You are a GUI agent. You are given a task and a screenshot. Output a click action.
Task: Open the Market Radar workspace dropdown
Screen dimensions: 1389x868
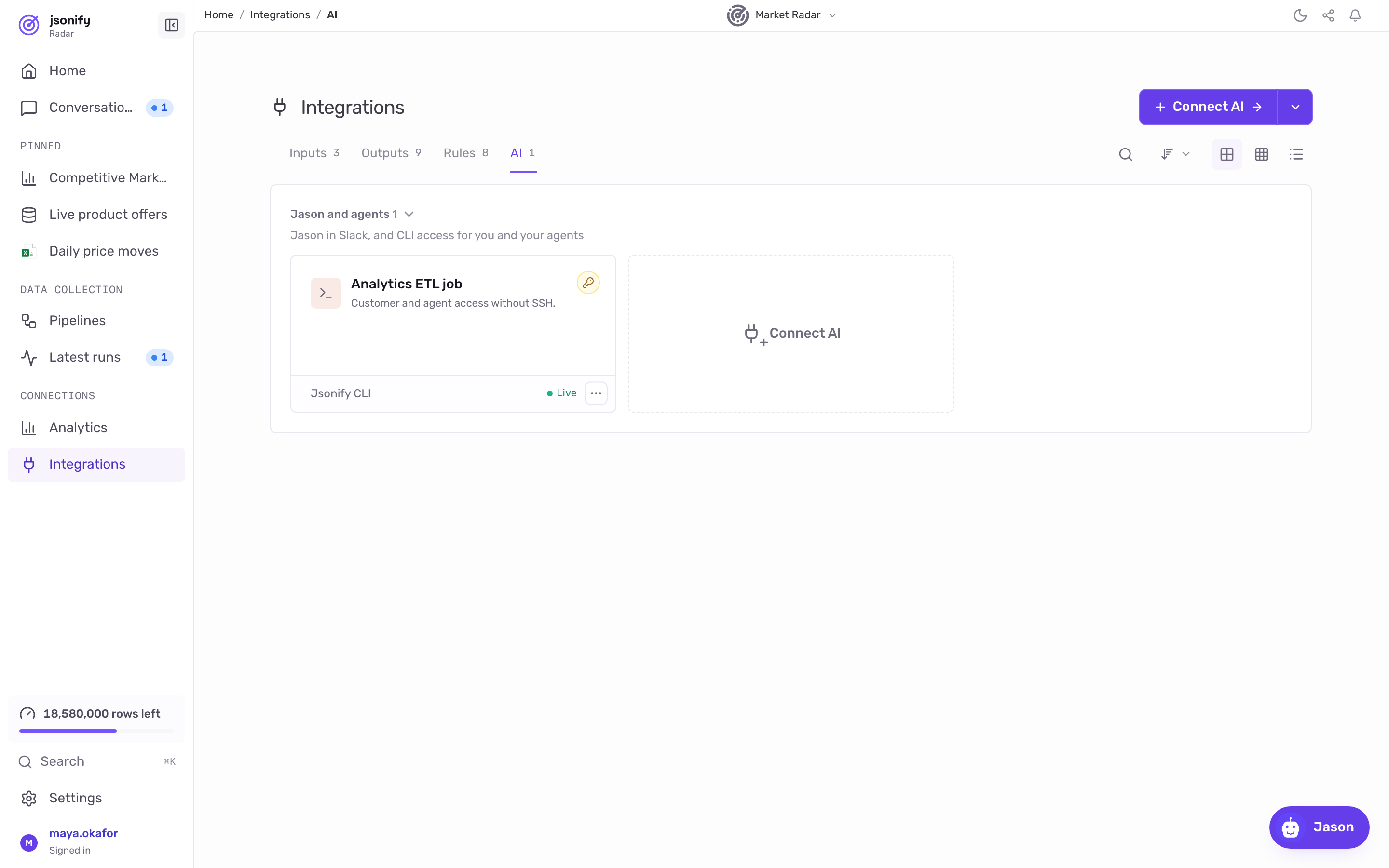(x=781, y=15)
